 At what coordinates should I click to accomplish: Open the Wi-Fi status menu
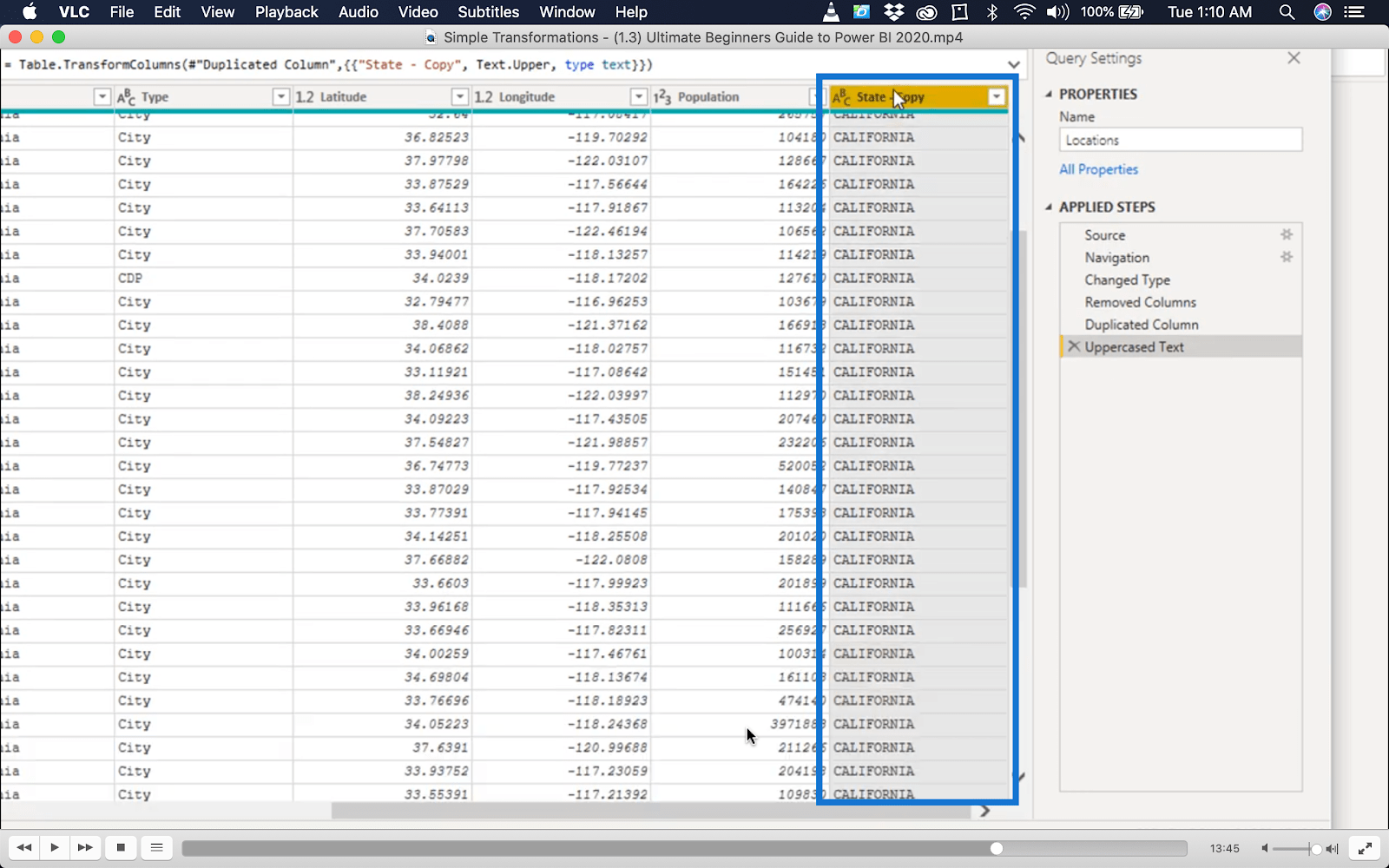click(x=1024, y=12)
